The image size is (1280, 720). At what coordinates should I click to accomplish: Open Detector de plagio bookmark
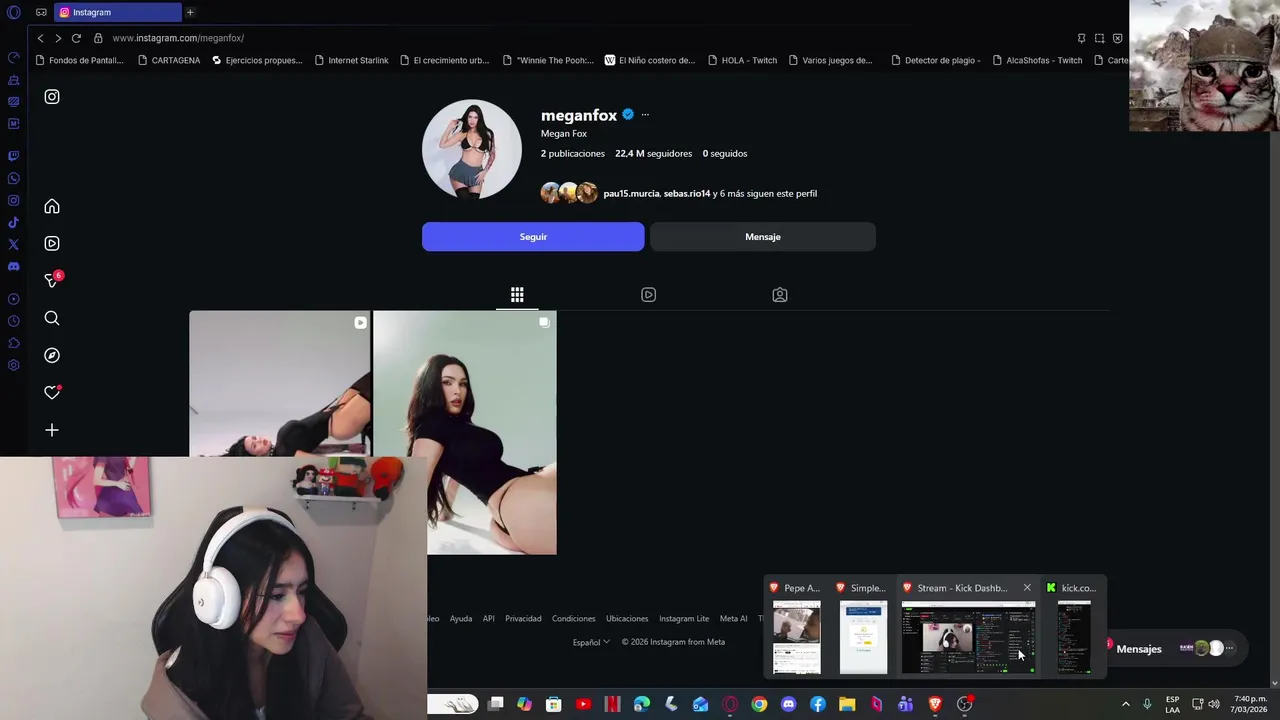pos(934,60)
